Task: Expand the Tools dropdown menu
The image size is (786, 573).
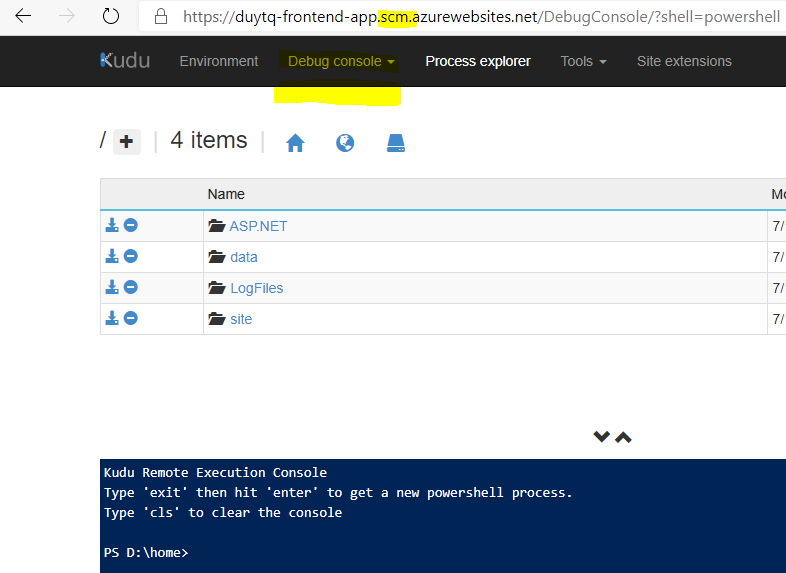Action: point(583,61)
